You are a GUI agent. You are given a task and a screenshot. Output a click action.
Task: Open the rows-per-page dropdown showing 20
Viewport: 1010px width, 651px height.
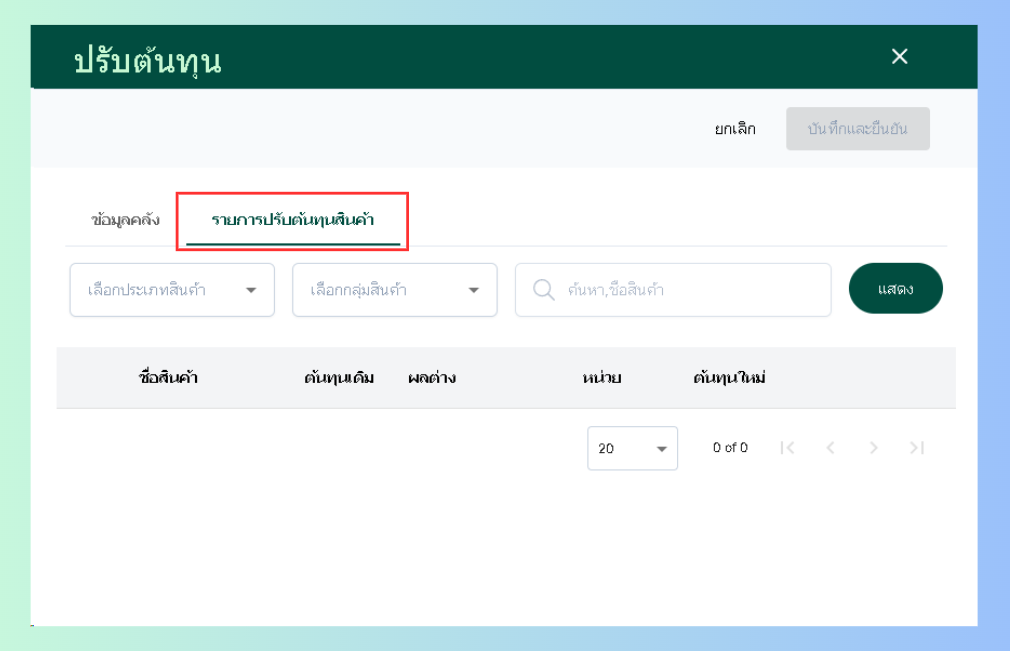[632, 448]
